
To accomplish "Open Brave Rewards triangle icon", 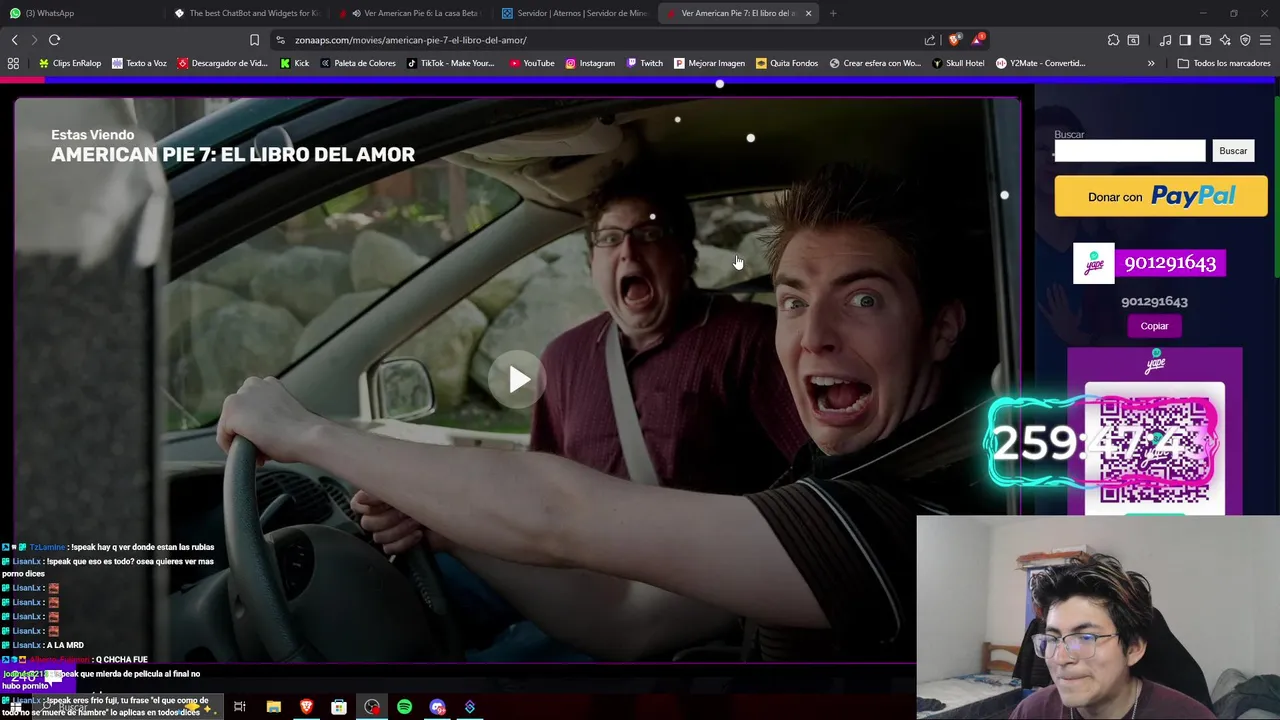I will click(978, 40).
